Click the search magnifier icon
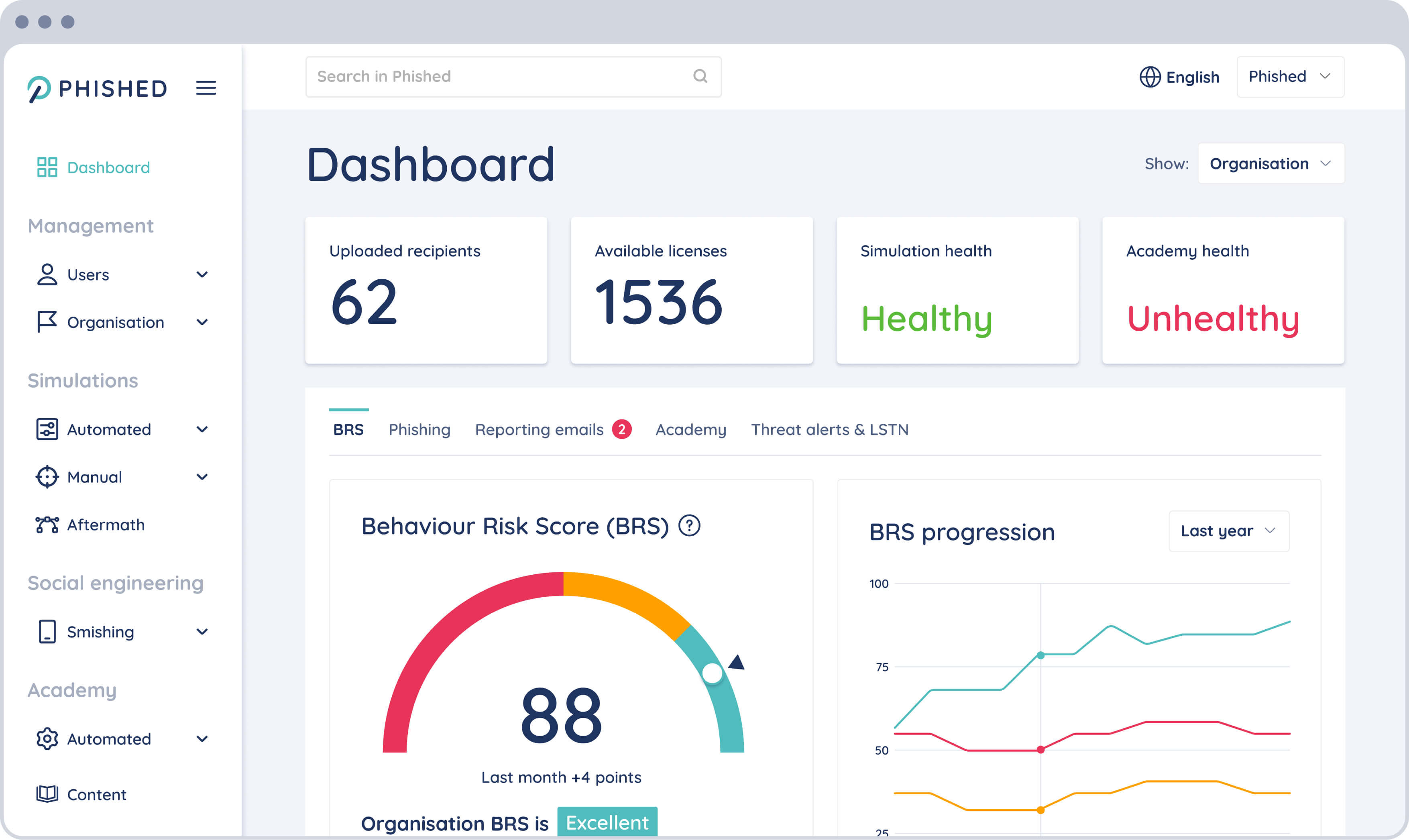Viewport: 1409px width, 840px height. coord(700,76)
